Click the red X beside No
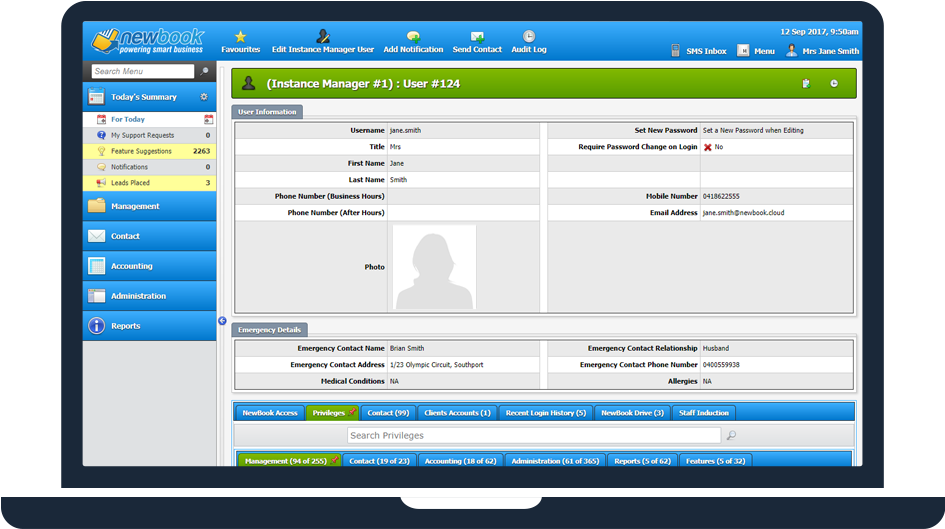 coord(708,147)
